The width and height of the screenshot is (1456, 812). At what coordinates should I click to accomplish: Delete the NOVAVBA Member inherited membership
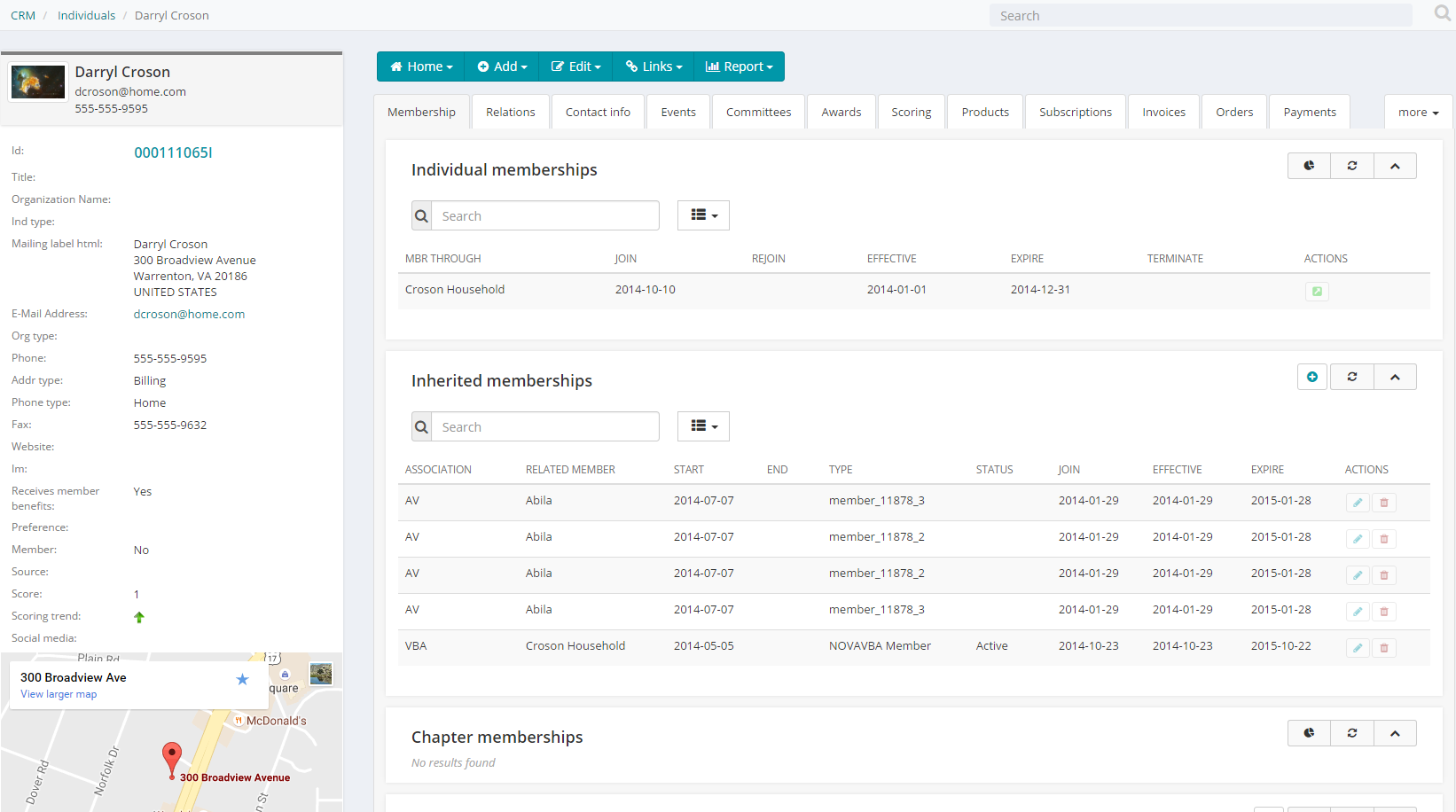[1383, 647]
